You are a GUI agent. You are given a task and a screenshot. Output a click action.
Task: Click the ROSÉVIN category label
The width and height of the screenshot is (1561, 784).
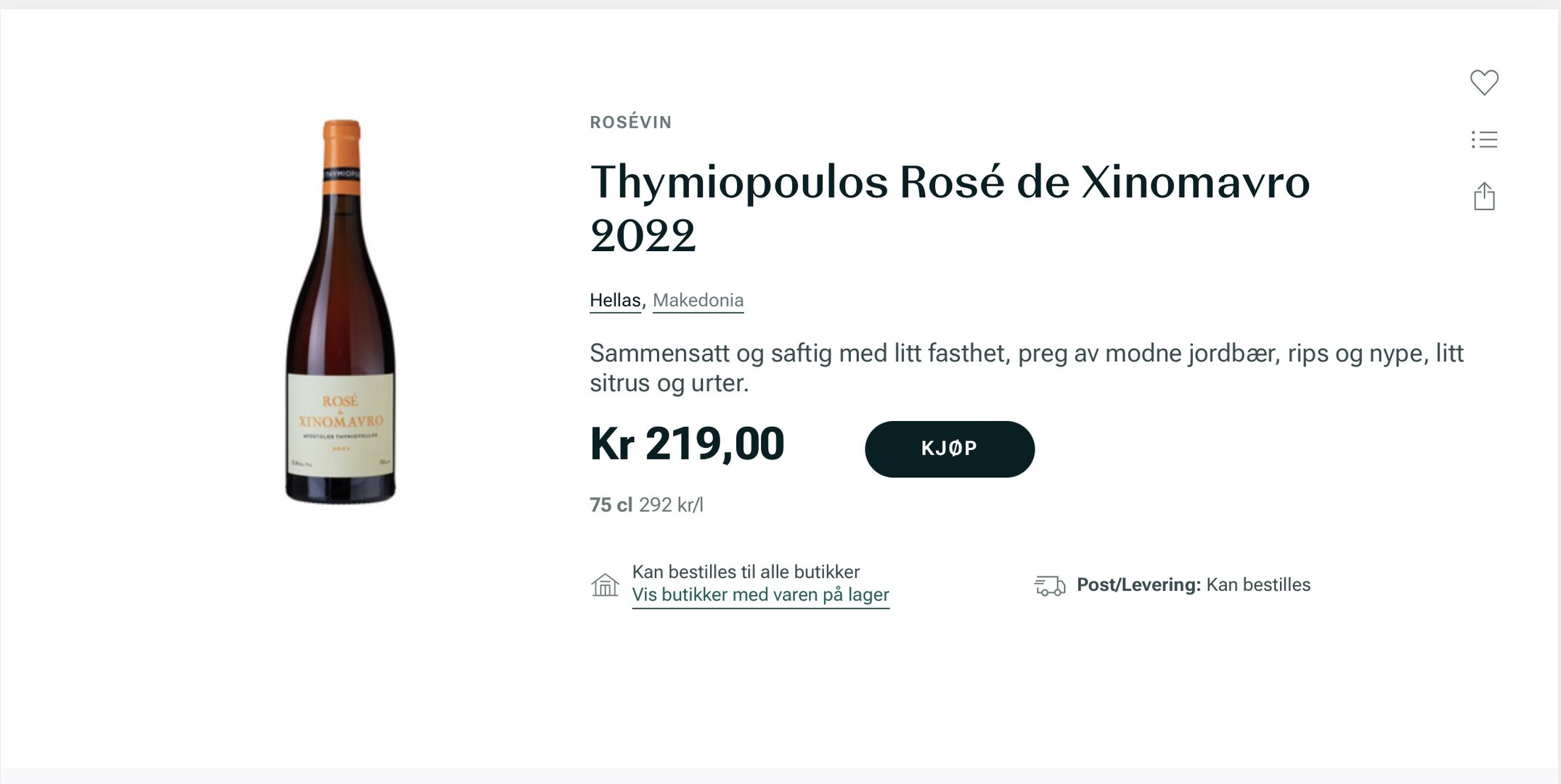(x=630, y=123)
